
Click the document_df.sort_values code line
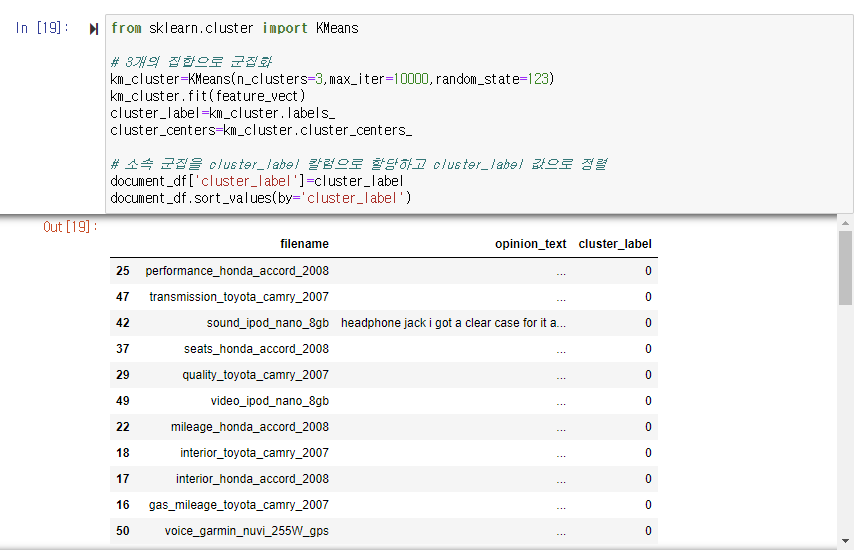[261, 198]
